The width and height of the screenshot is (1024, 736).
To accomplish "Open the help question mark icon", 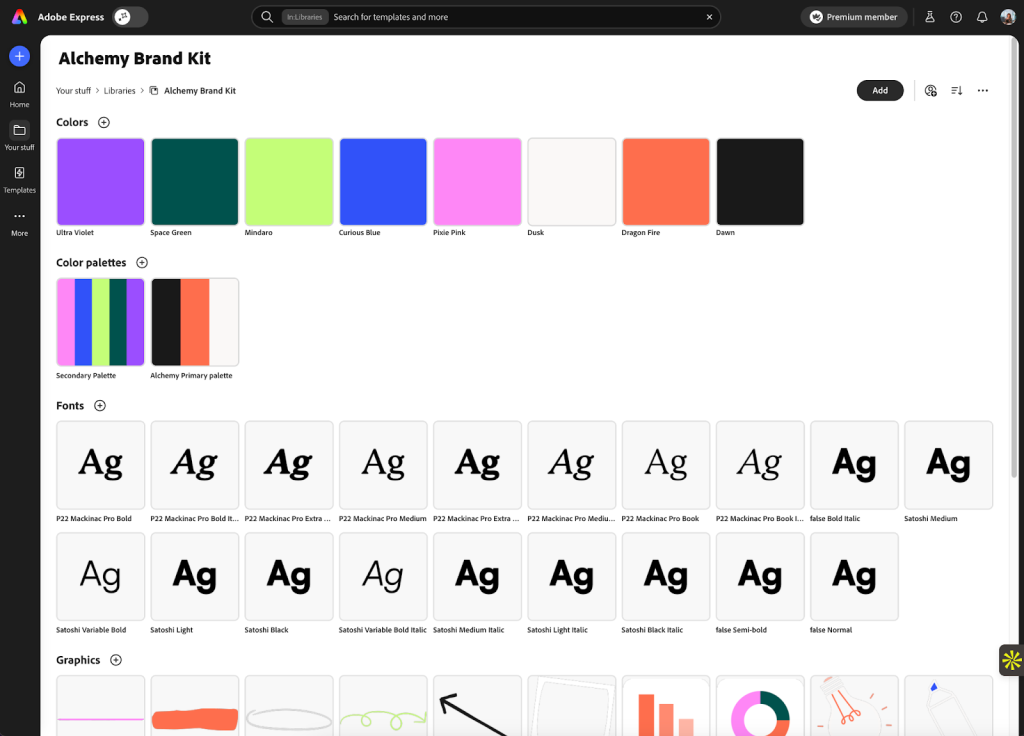I will [x=956, y=17].
